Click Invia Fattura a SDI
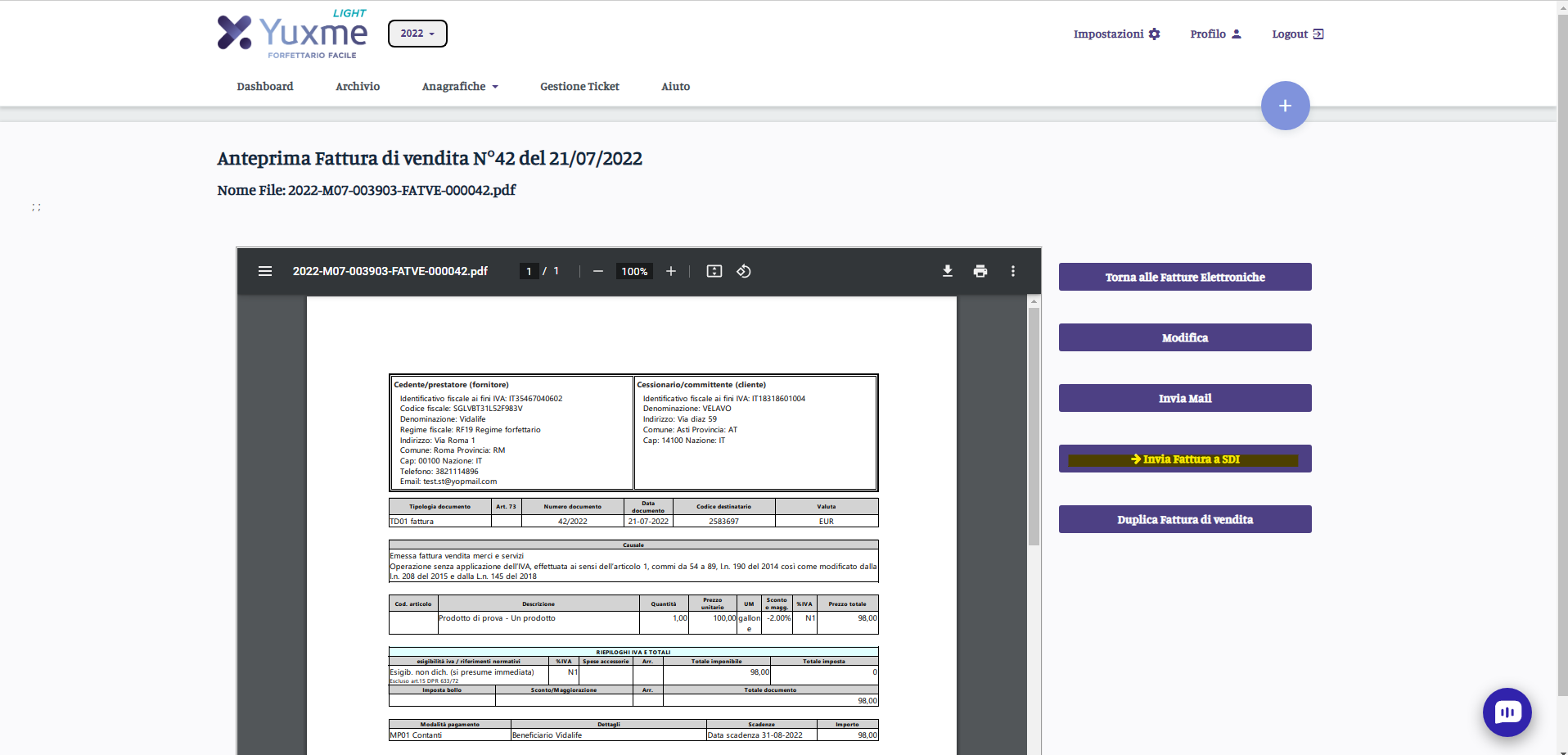 coord(1184,459)
